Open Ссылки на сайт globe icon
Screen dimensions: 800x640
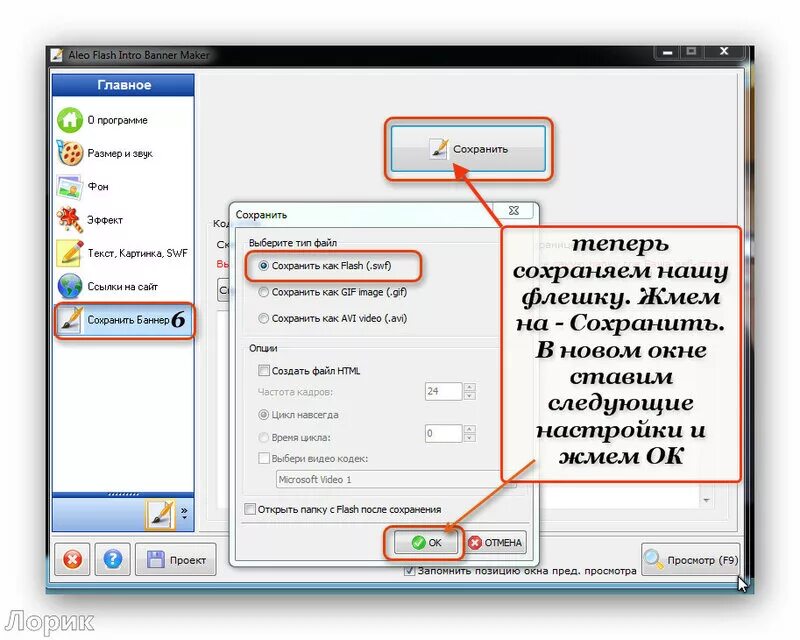click(69, 286)
